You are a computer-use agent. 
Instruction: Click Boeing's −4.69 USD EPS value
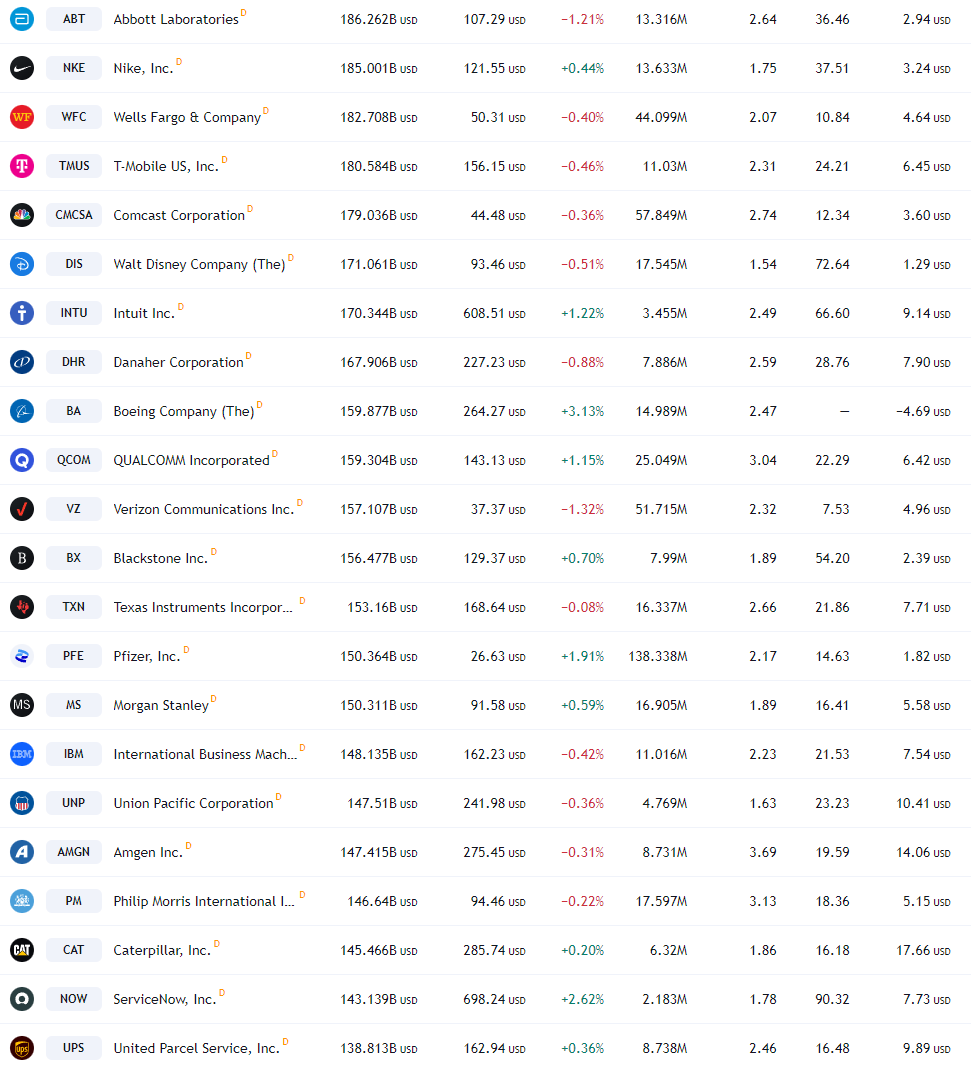point(923,412)
